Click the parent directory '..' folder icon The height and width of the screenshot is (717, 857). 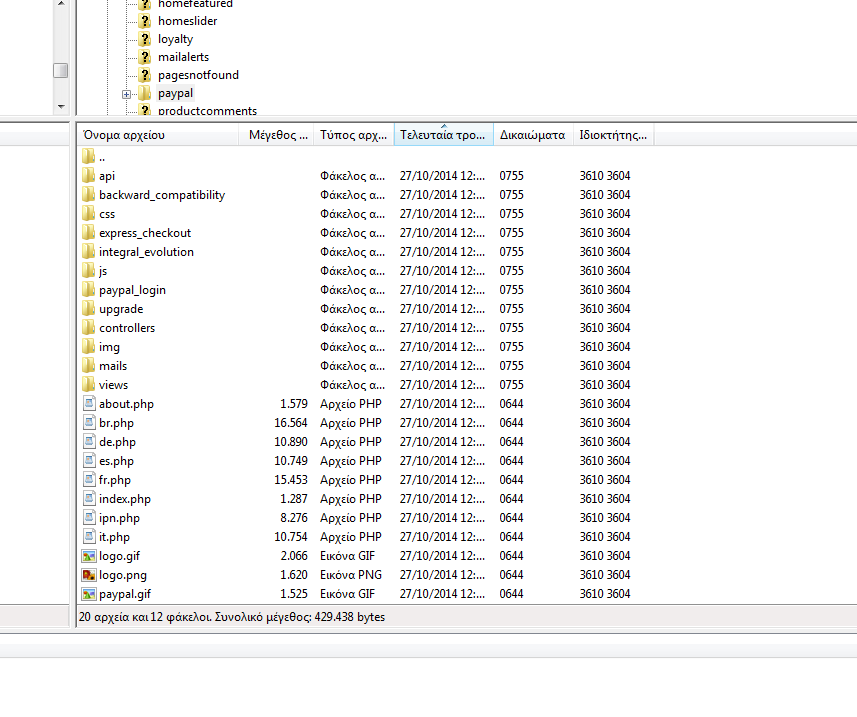click(x=89, y=156)
